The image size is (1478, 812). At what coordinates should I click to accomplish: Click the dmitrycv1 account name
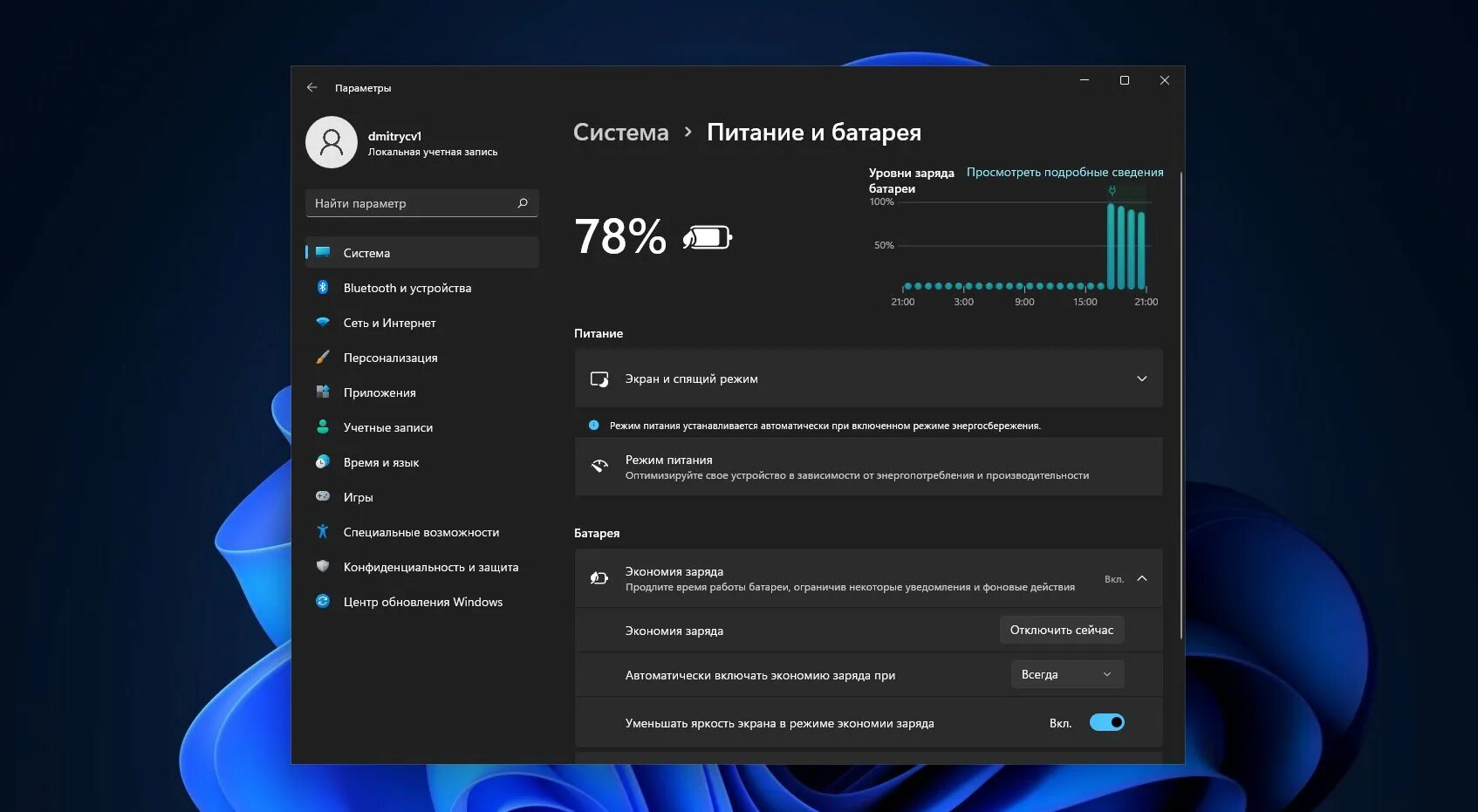tap(394, 135)
